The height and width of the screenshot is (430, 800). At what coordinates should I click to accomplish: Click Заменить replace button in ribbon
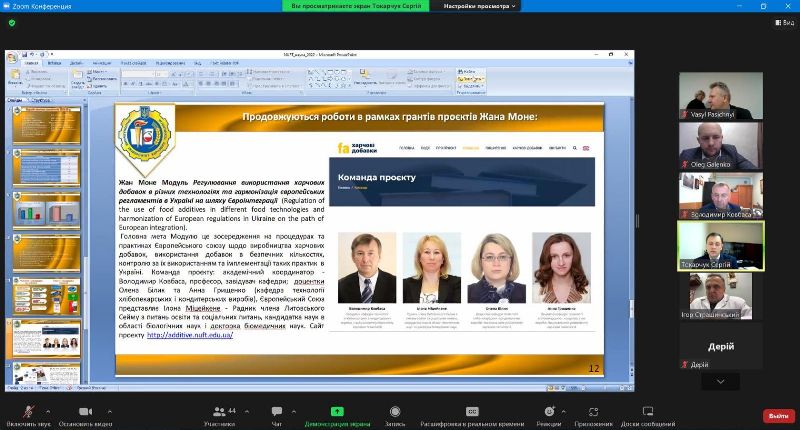470,79
